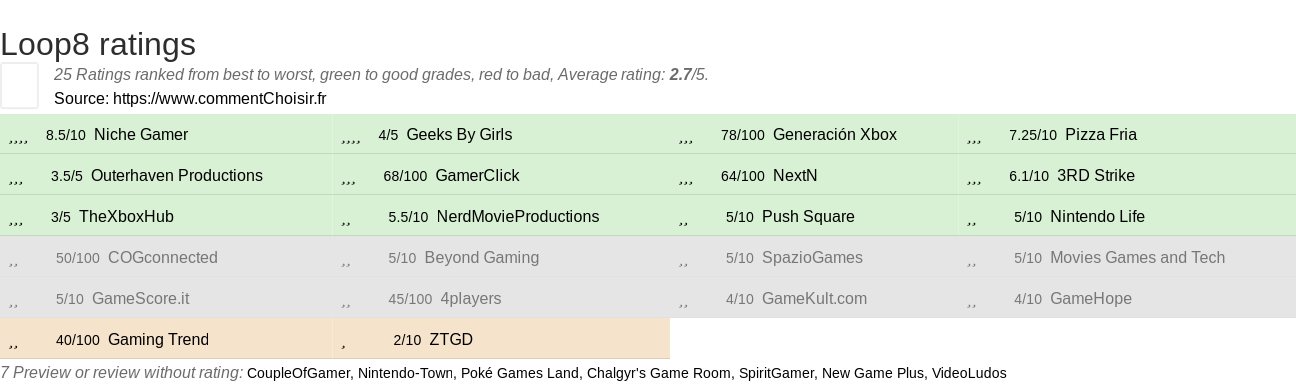
Task: Open the commentChoisir.fr source link
Action: (219, 98)
